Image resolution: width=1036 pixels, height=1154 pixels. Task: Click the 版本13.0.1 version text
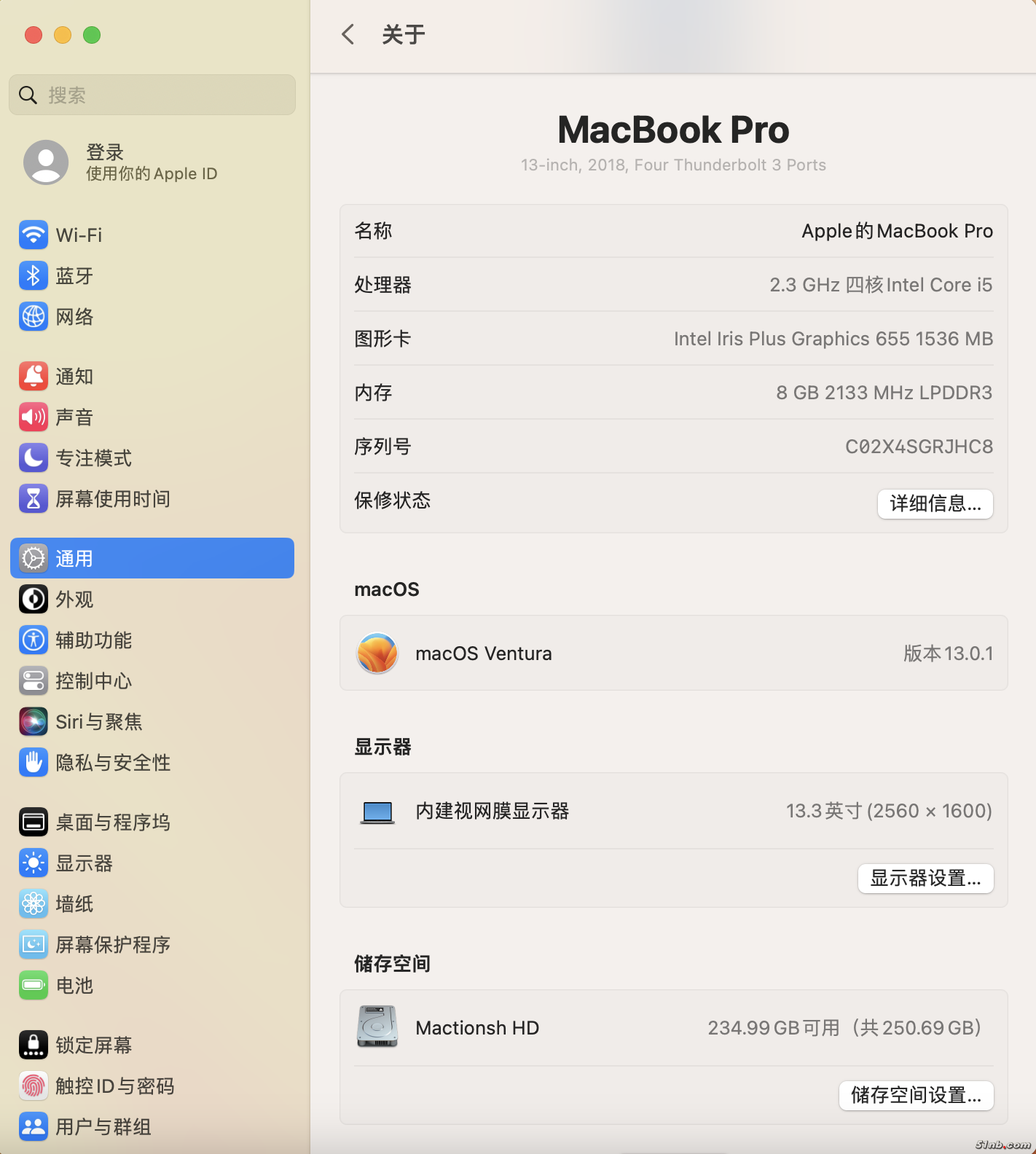[949, 653]
